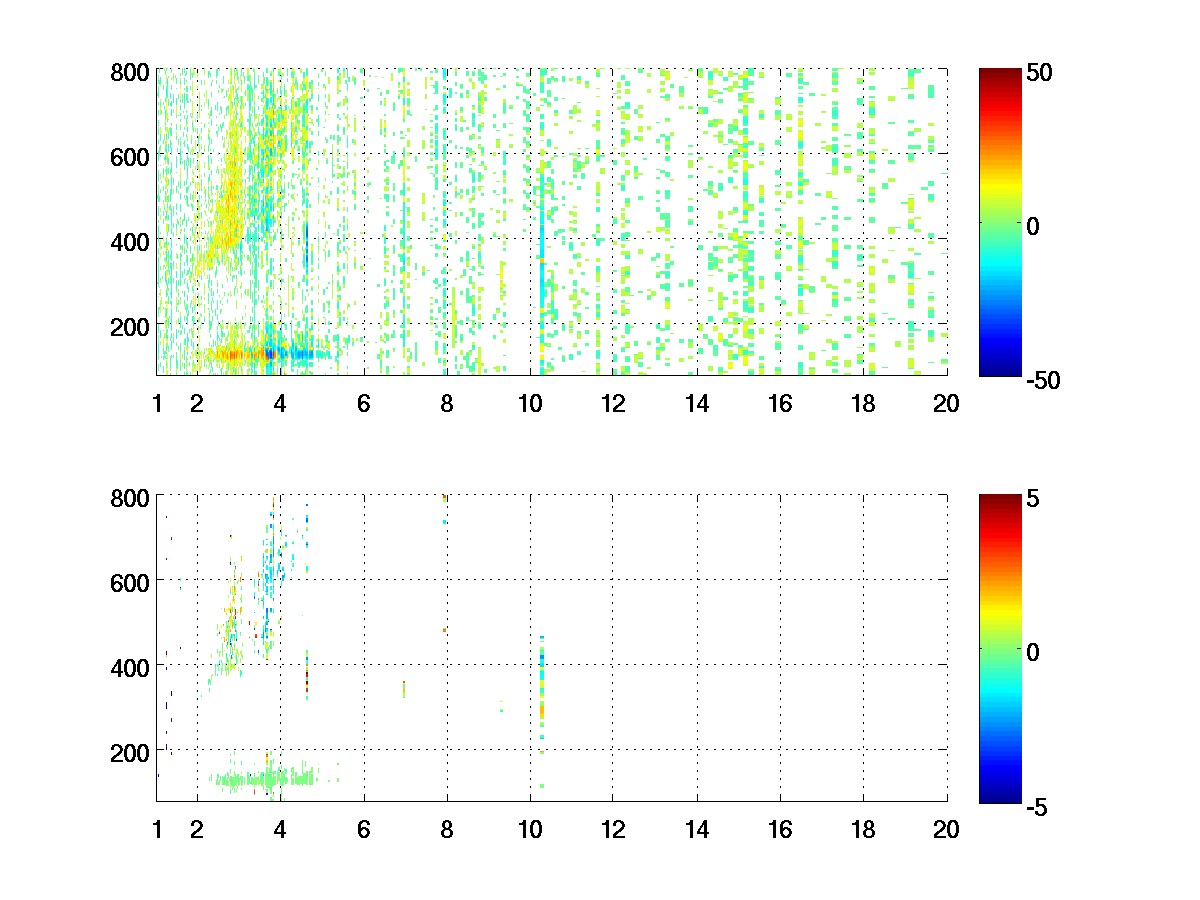Click the top plot's "20" x-axis tick label

tap(946, 404)
